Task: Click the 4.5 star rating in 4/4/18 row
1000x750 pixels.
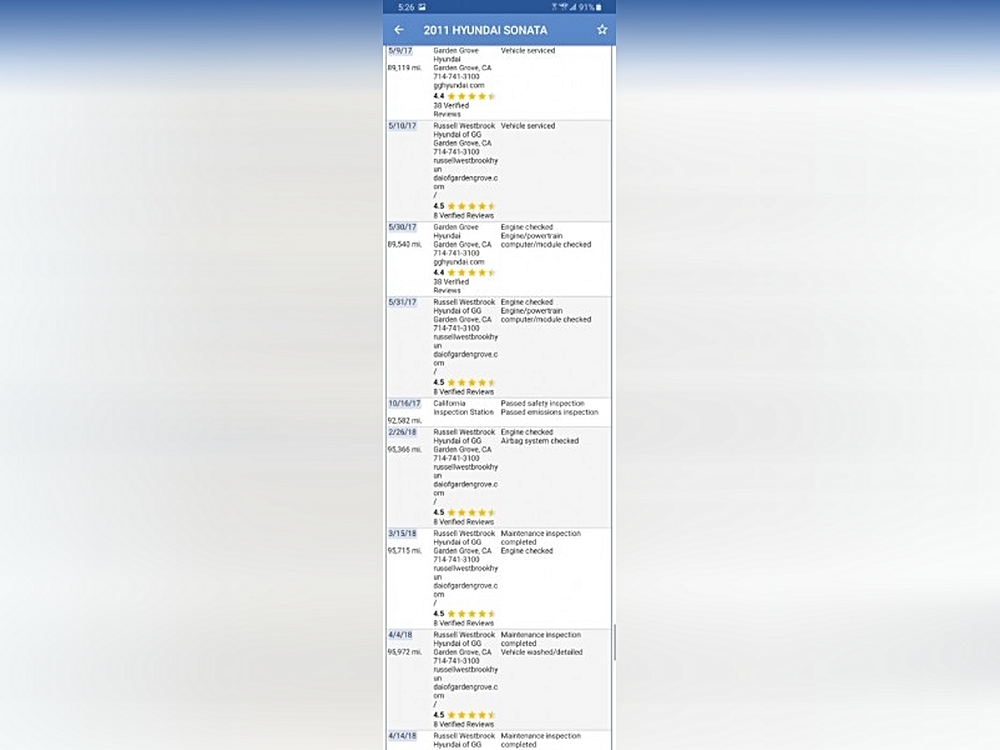Action: (x=464, y=715)
